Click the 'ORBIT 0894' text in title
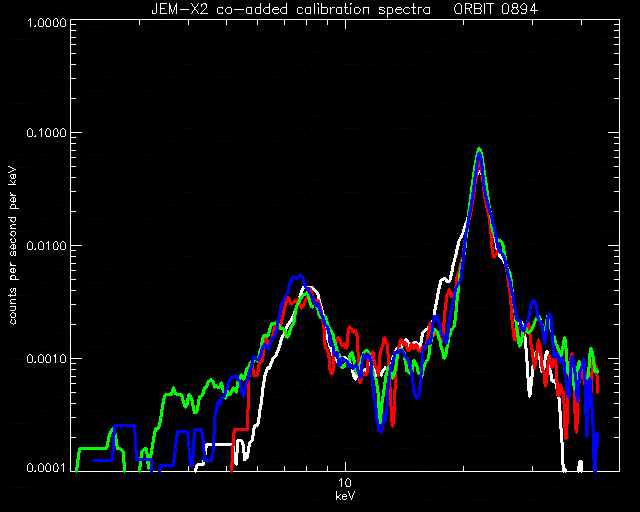Screen dimensions: 640x512 click(x=496, y=9)
